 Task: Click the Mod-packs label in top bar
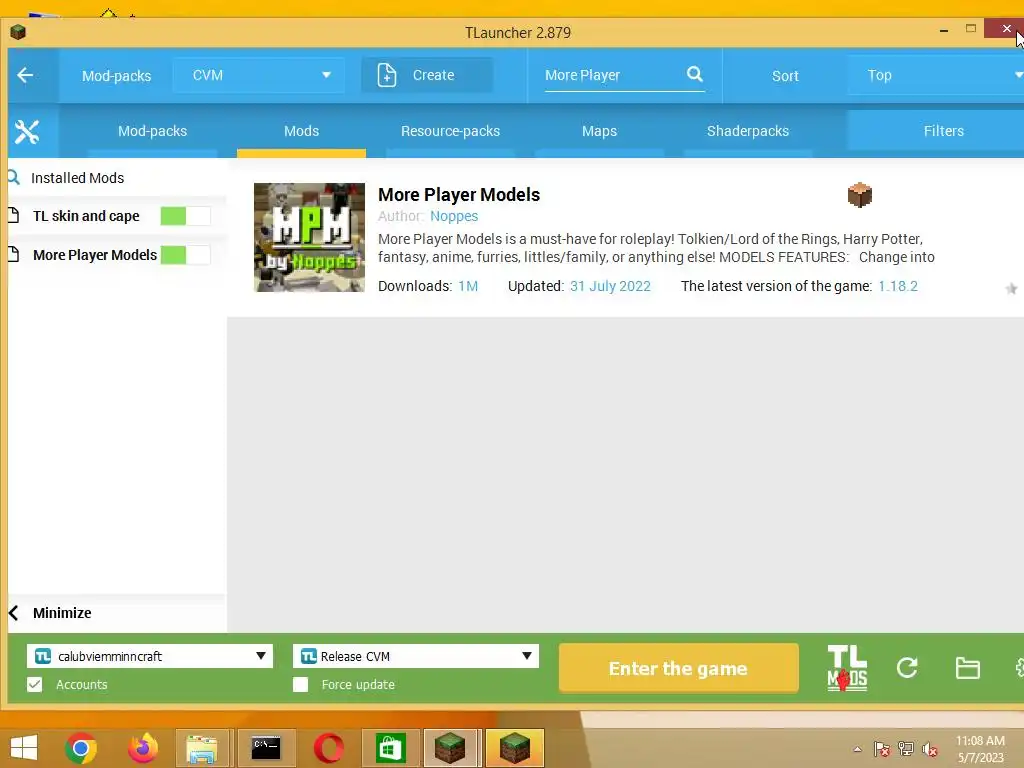click(x=116, y=76)
